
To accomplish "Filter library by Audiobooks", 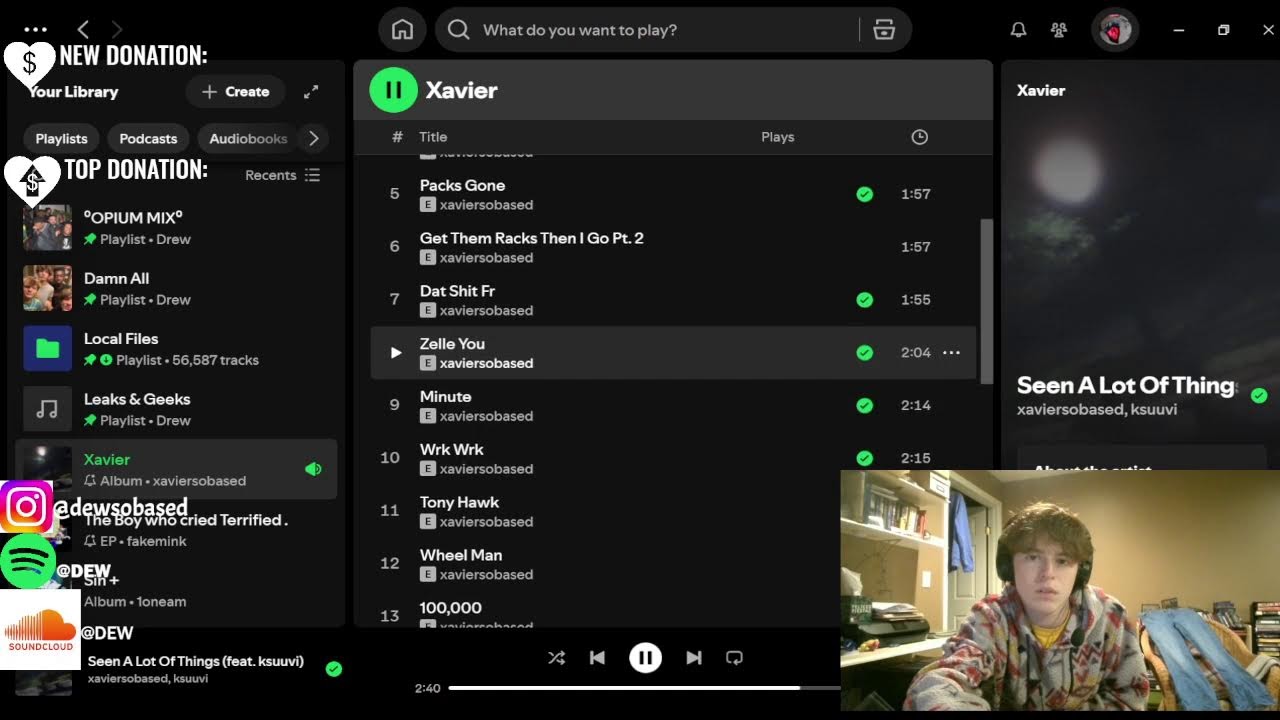I will [248, 139].
